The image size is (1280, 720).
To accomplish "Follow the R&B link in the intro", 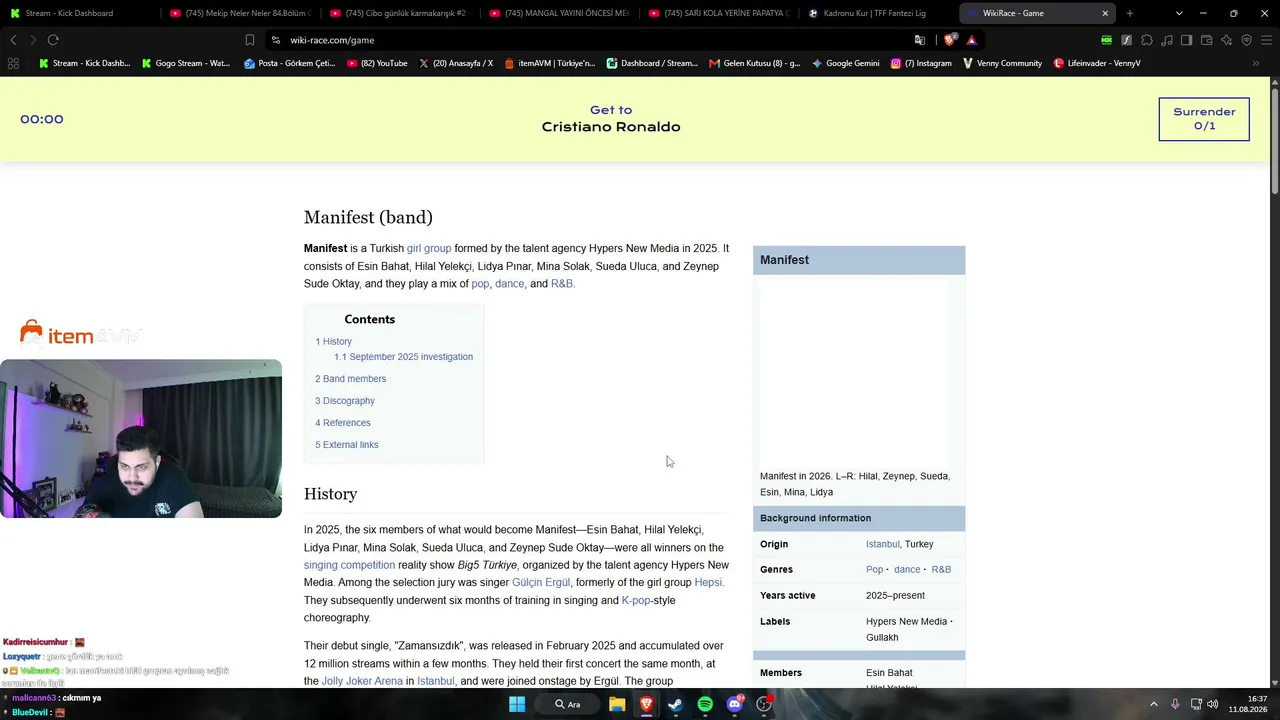I will click(562, 284).
